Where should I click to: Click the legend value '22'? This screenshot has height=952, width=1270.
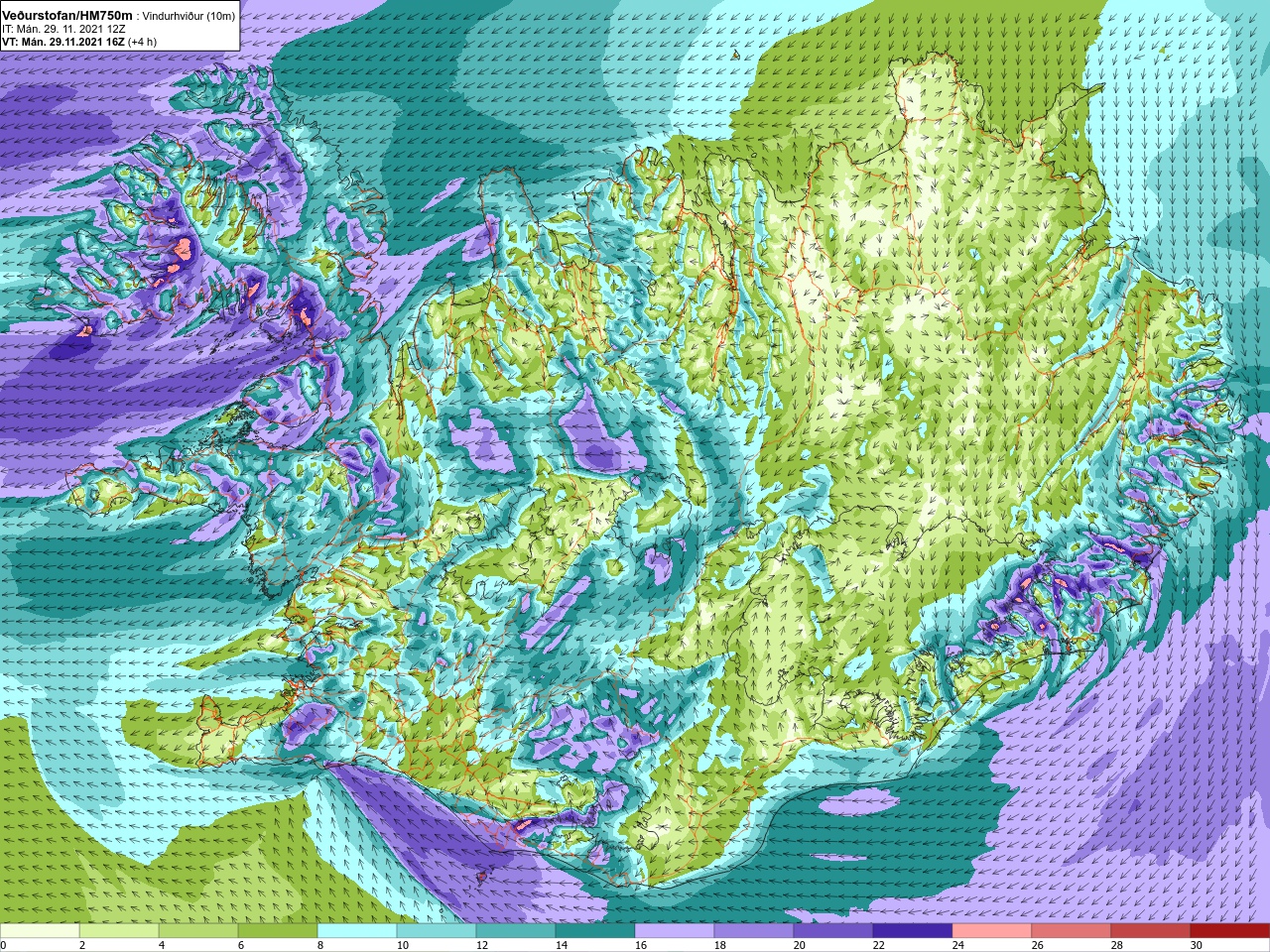[x=879, y=945]
